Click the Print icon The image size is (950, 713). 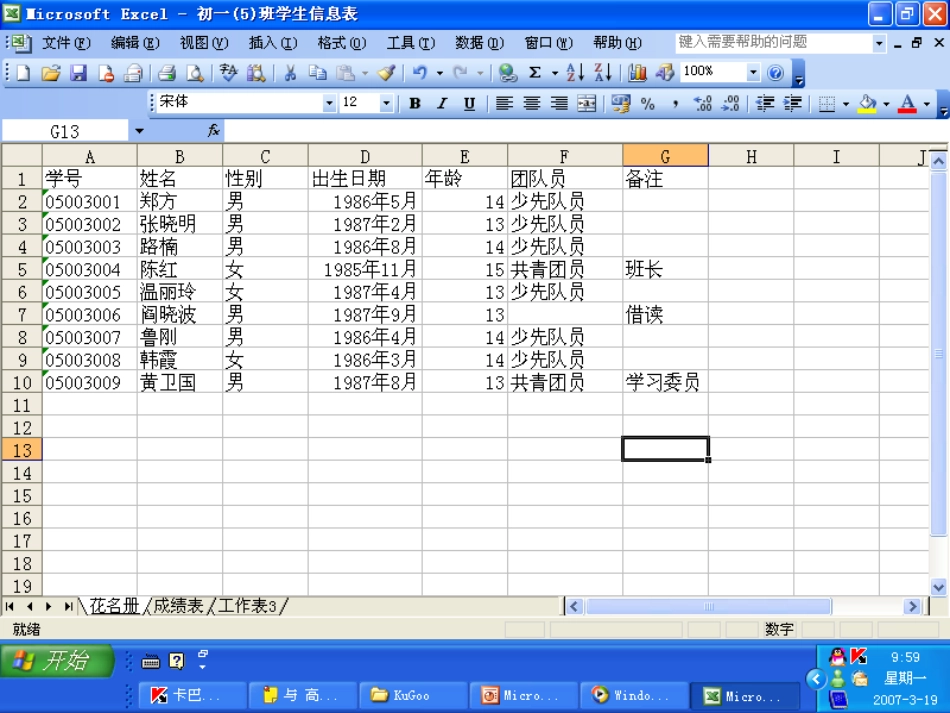point(167,73)
